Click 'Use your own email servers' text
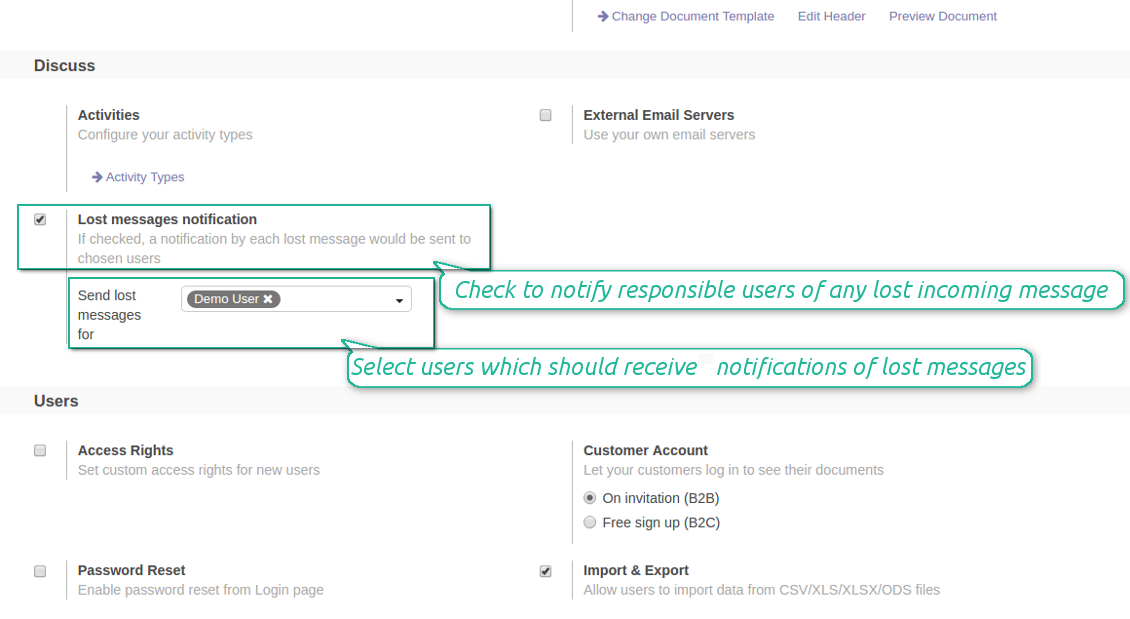The height and width of the screenshot is (619, 1130). tap(669, 135)
